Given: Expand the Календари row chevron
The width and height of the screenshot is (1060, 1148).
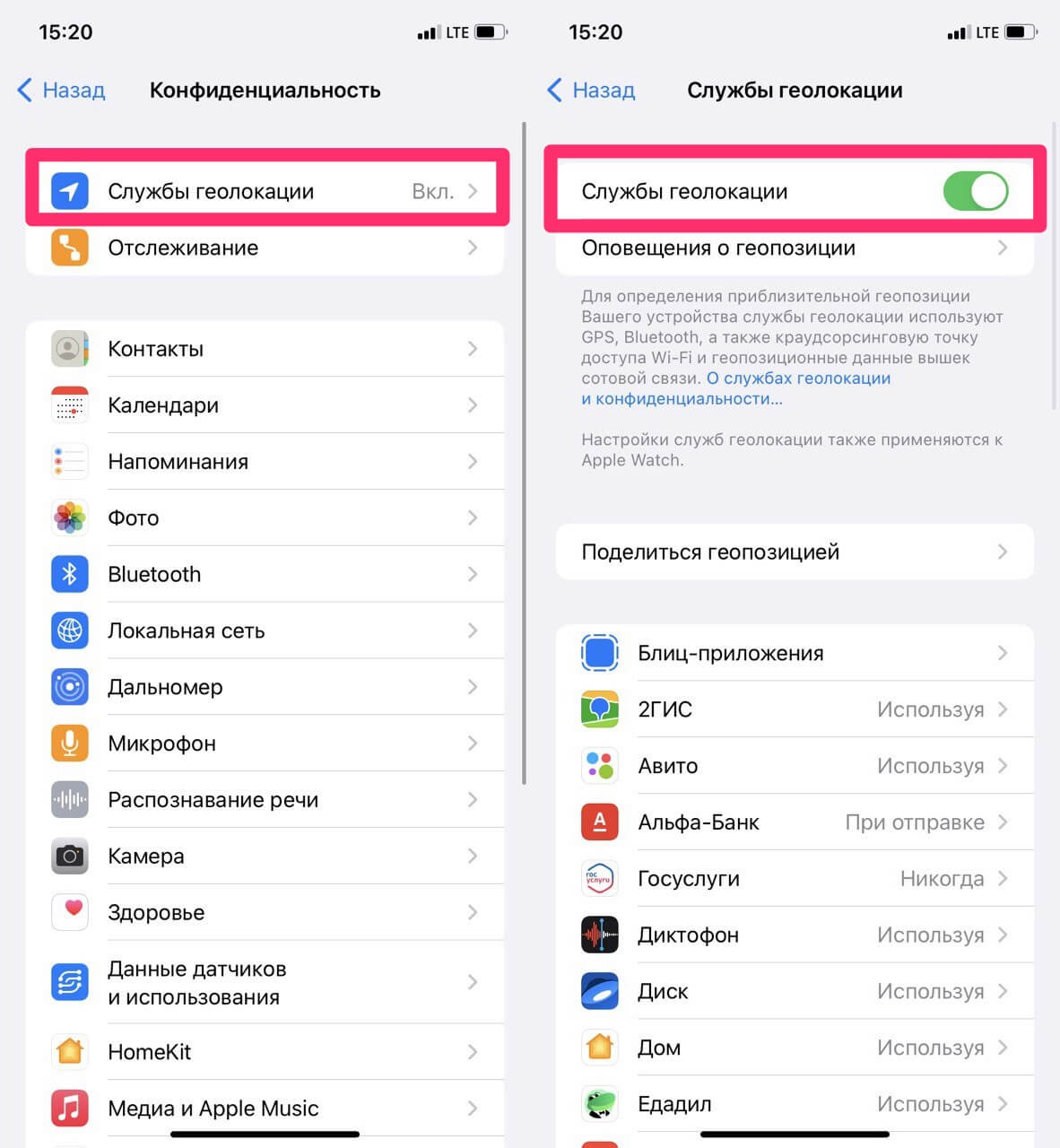Looking at the screenshot, I should point(474,404).
